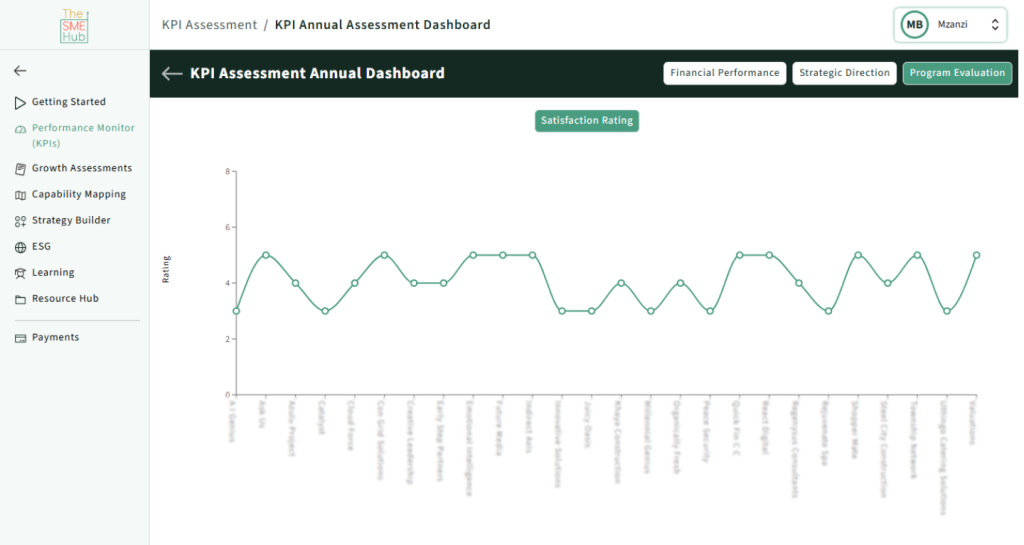The height and width of the screenshot is (545, 1024).
Task: Toggle the Satisfaction Rating series button
Action: tap(586, 121)
